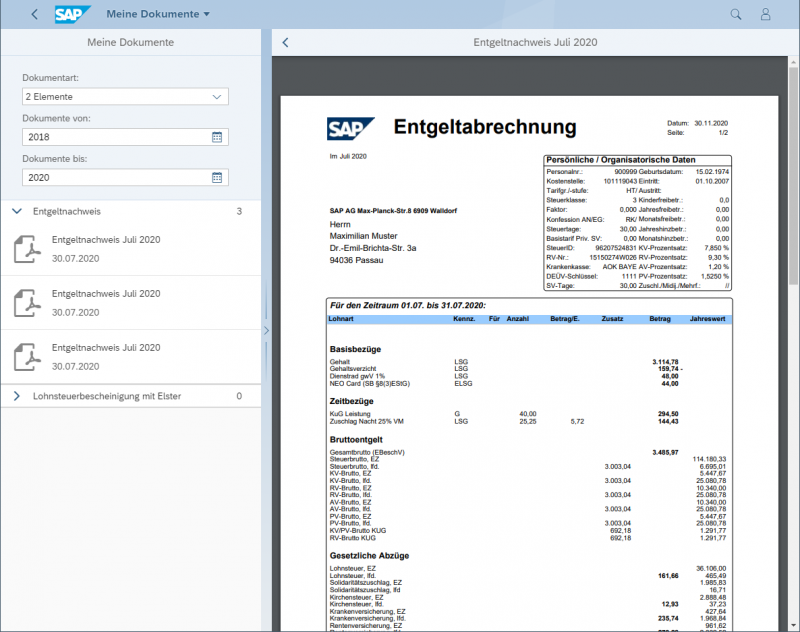This screenshot has height=632, width=800.
Task: Click the Gehalt amount 3.114,78
Action: pos(665,362)
